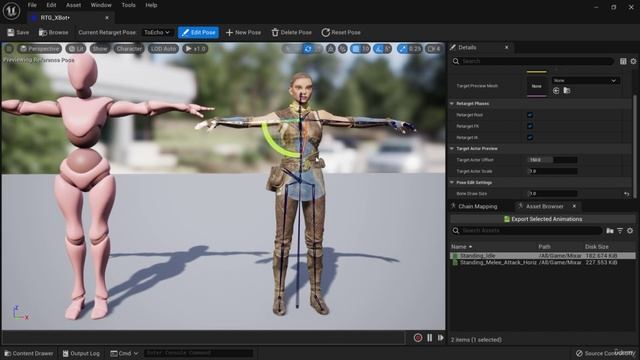The image size is (640, 360).
Task: Click the Search Assets input field
Action: click(527, 231)
